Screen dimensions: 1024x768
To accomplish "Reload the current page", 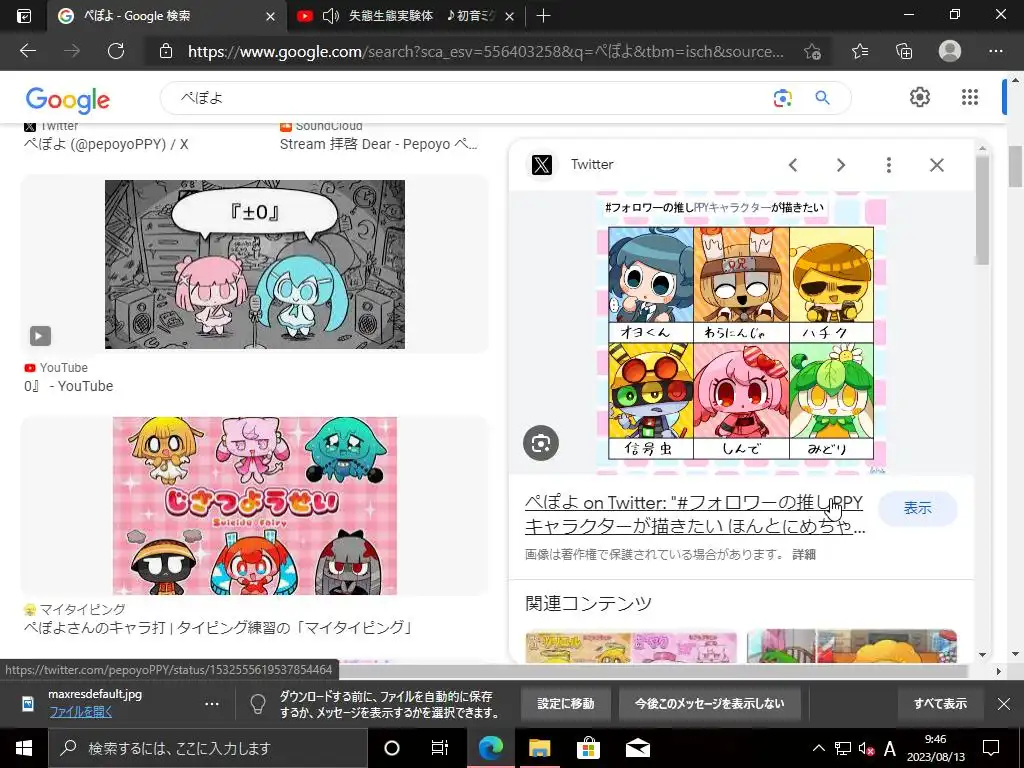I will point(116,51).
